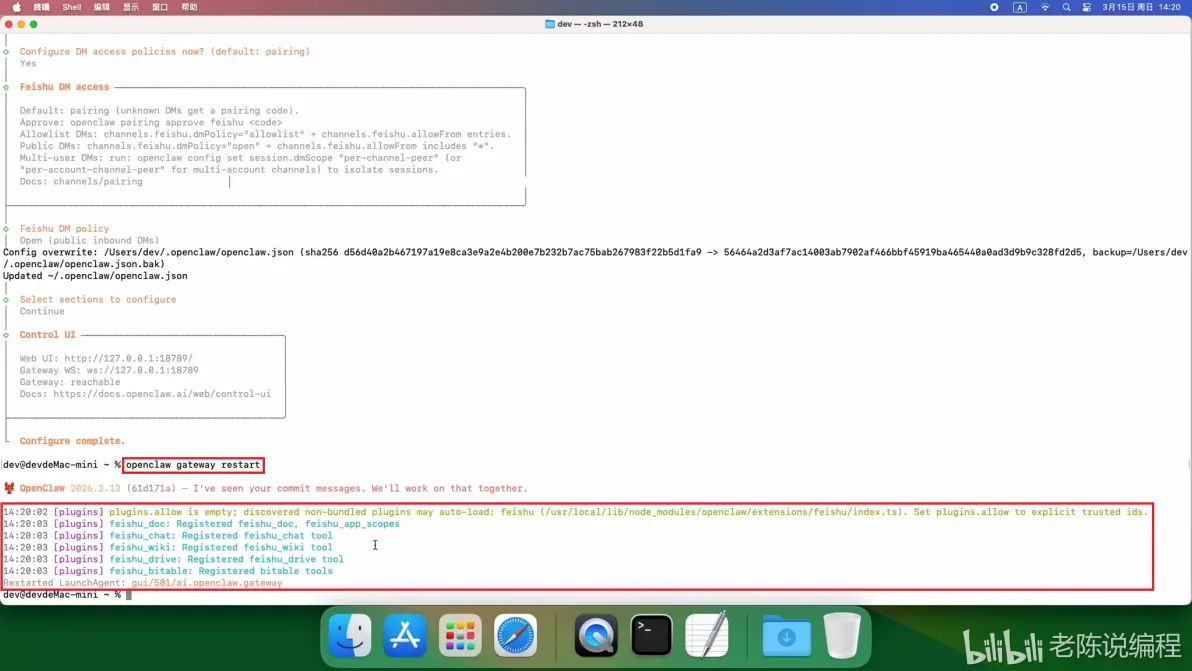The image size is (1192, 671).
Task: Click the window title 'dev — -zsh — 212×48'
Action: click(x=600, y=24)
